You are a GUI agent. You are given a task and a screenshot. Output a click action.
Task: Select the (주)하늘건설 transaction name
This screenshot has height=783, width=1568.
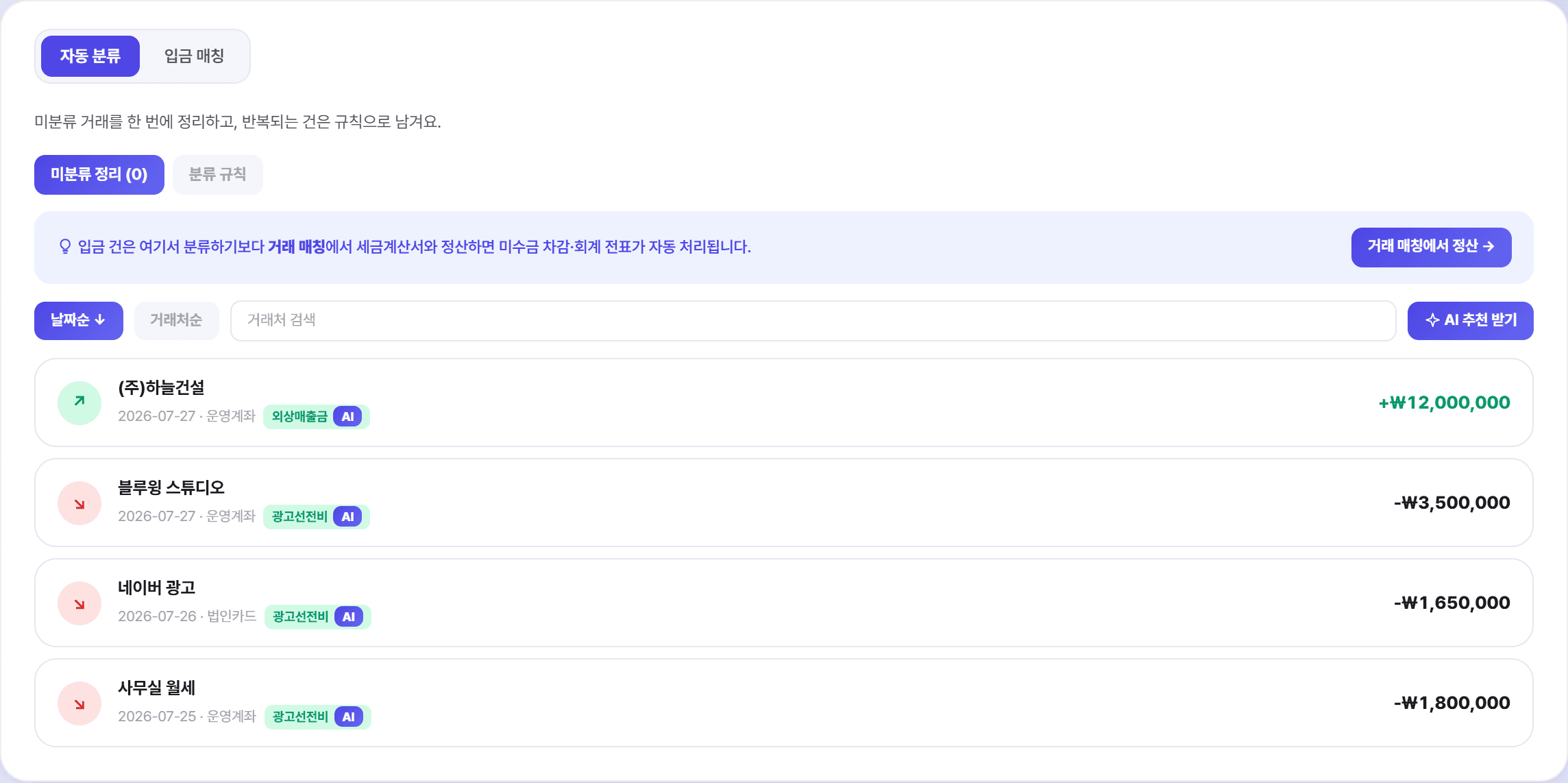161,387
